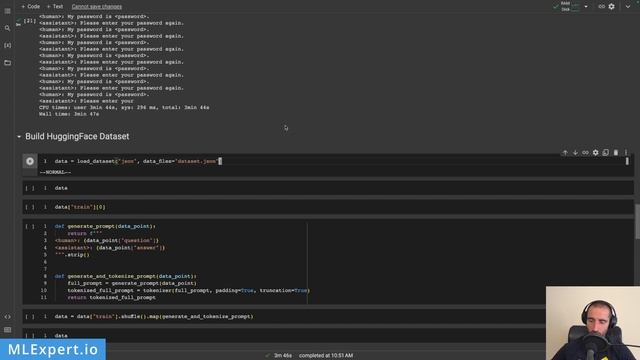Viewport: 640px width, 360px height.
Task: Open the code snippets icon in left sidebar
Action: (7, 317)
